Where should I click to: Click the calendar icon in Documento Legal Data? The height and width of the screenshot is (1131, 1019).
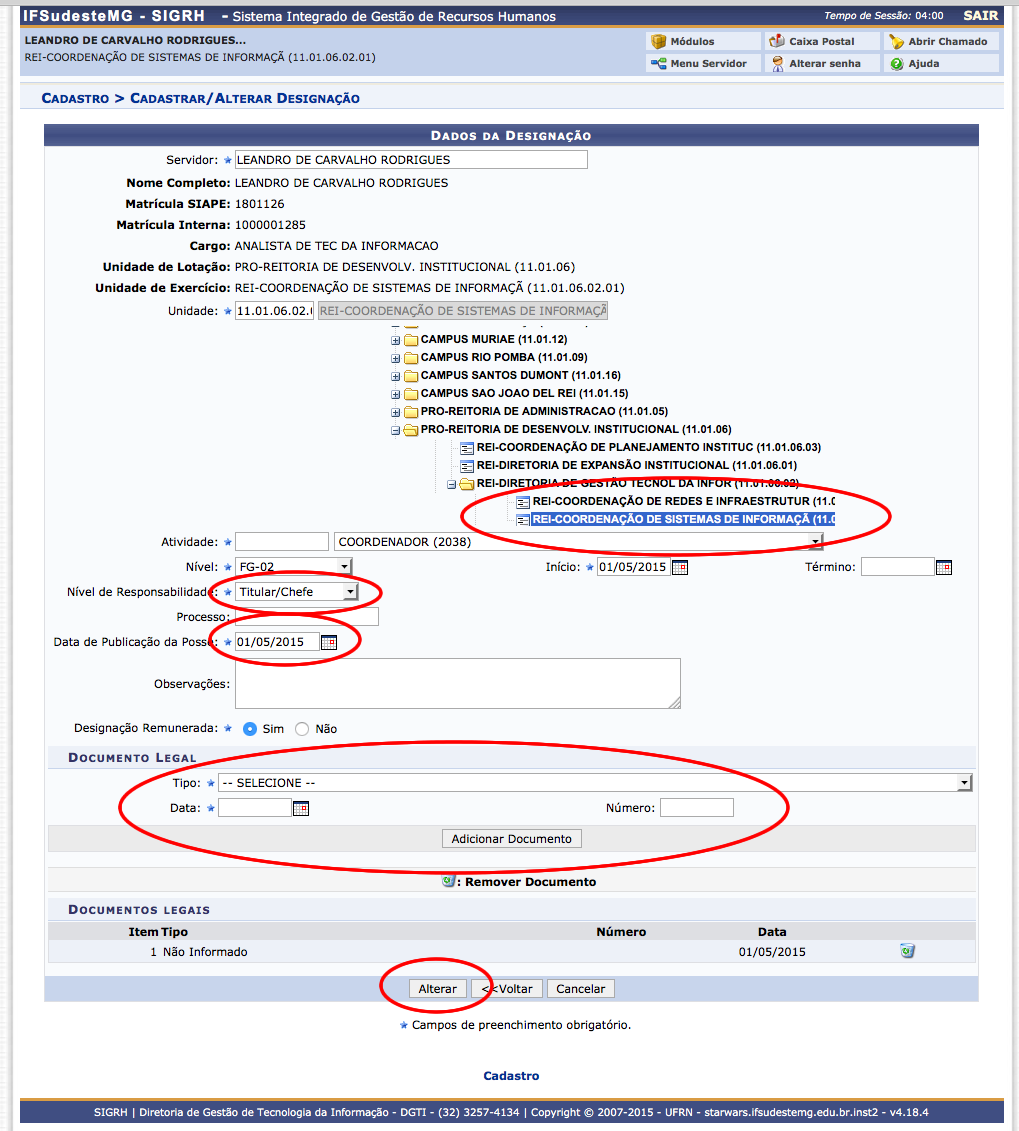(x=301, y=808)
